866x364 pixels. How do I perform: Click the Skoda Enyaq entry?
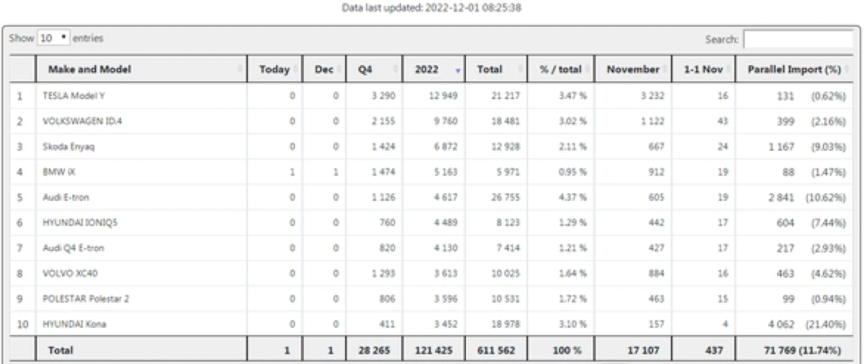click(x=68, y=147)
